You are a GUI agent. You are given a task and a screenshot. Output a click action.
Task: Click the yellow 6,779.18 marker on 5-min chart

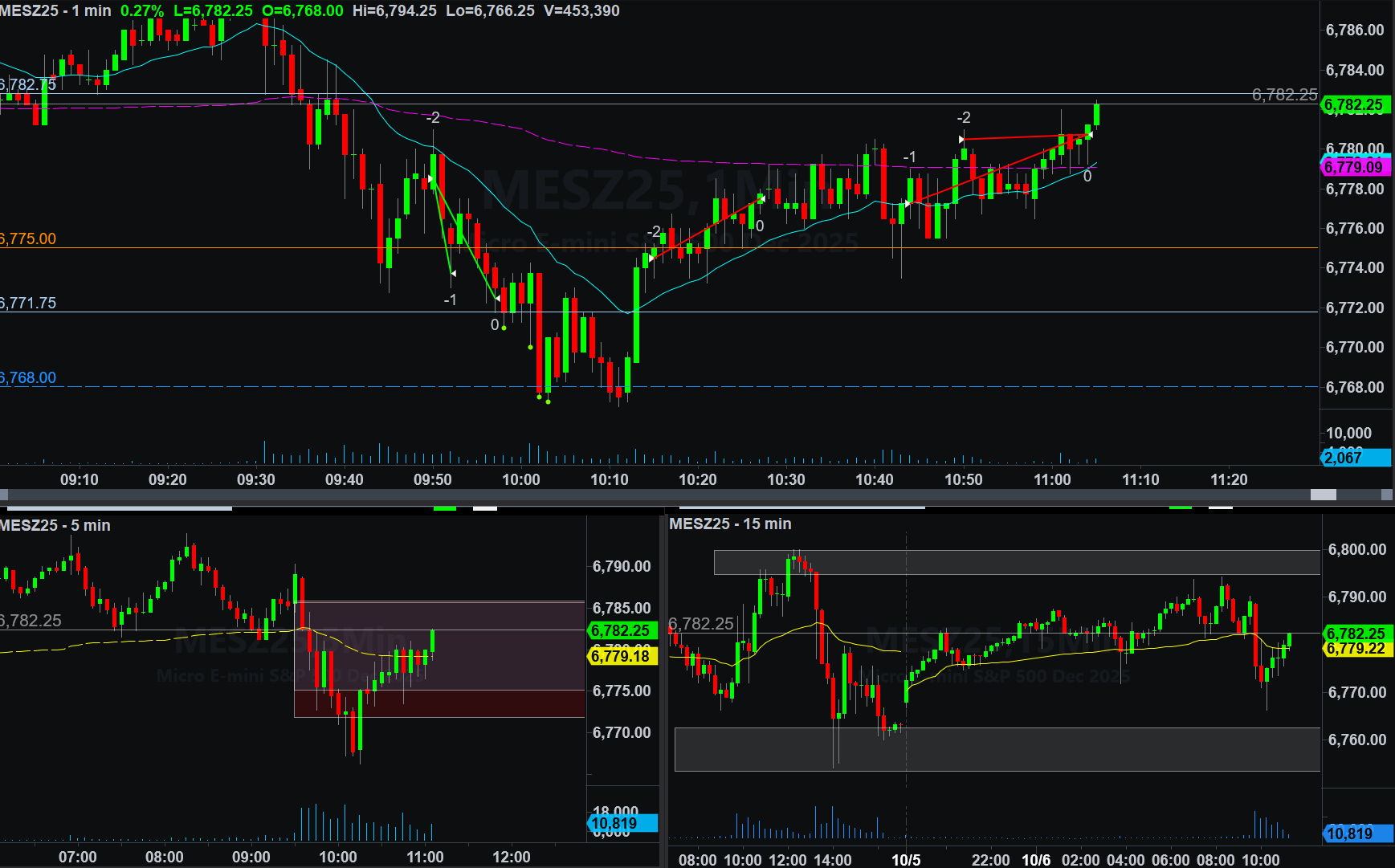point(621,656)
